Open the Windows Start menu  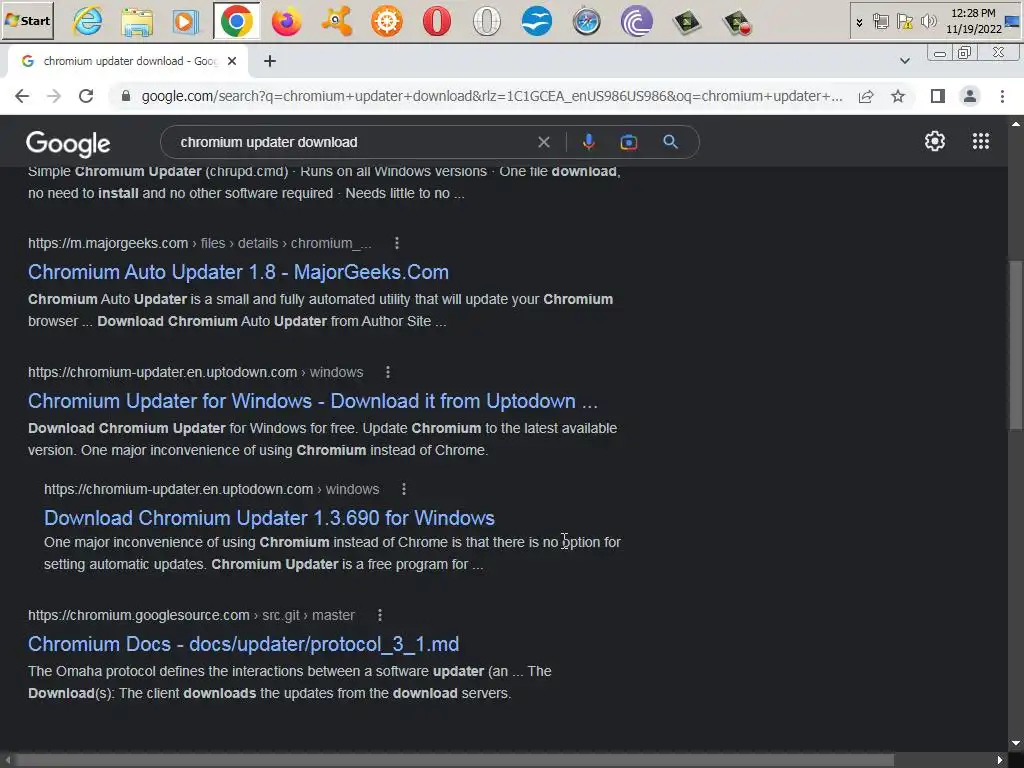coord(27,20)
